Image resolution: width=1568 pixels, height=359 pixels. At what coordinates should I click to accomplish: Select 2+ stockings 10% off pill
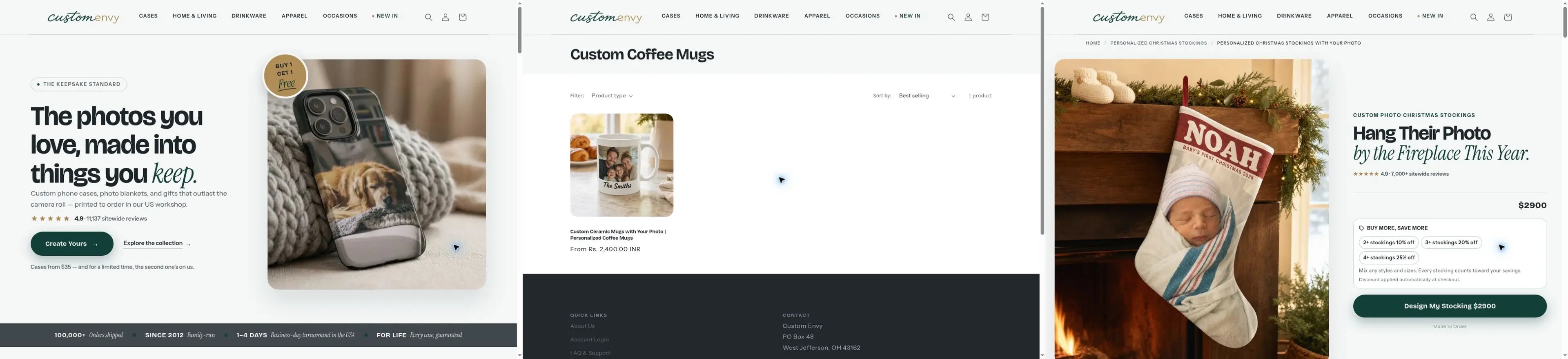(x=1388, y=243)
